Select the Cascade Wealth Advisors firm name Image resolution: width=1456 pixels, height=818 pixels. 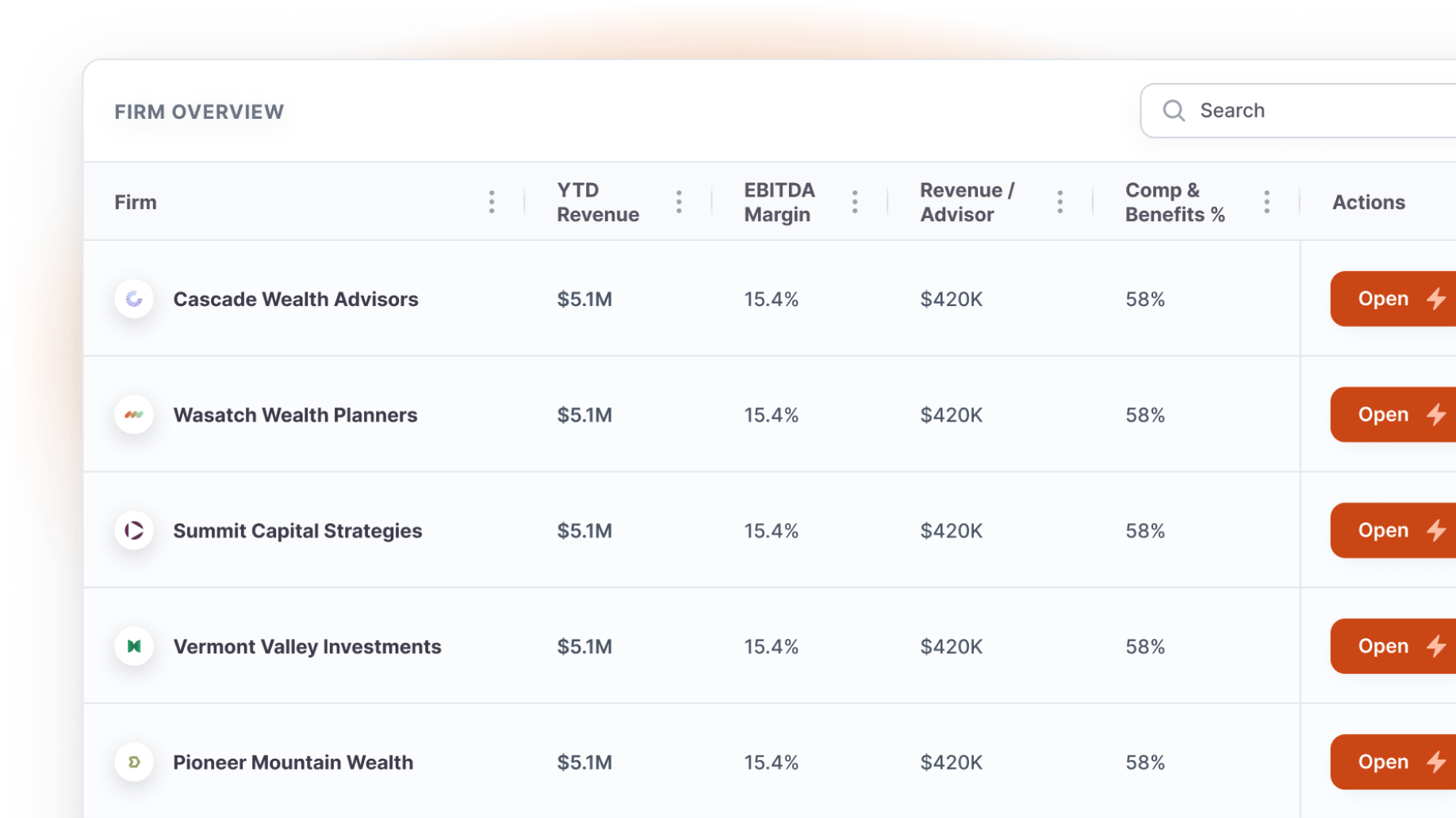tap(296, 299)
